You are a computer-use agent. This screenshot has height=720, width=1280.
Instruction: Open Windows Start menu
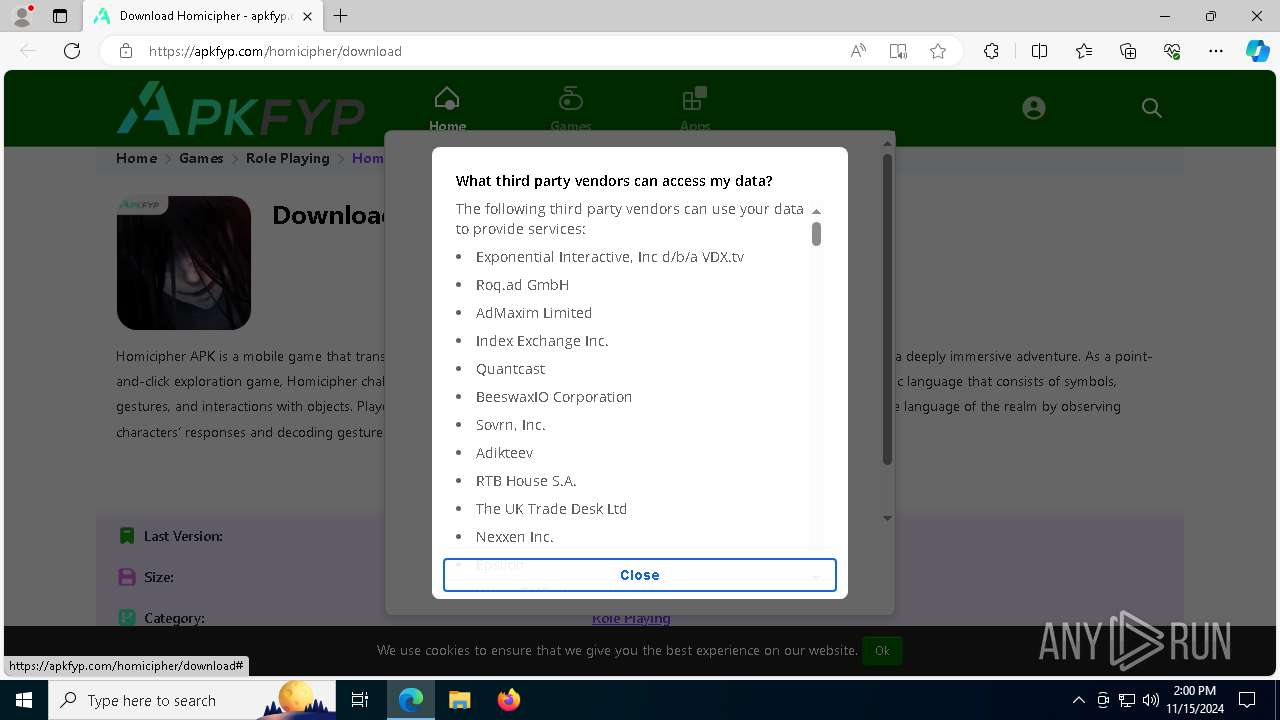[x=24, y=700]
